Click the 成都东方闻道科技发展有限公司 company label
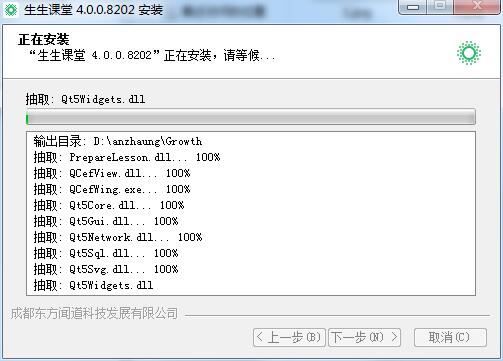The image size is (503, 361). 94,313
